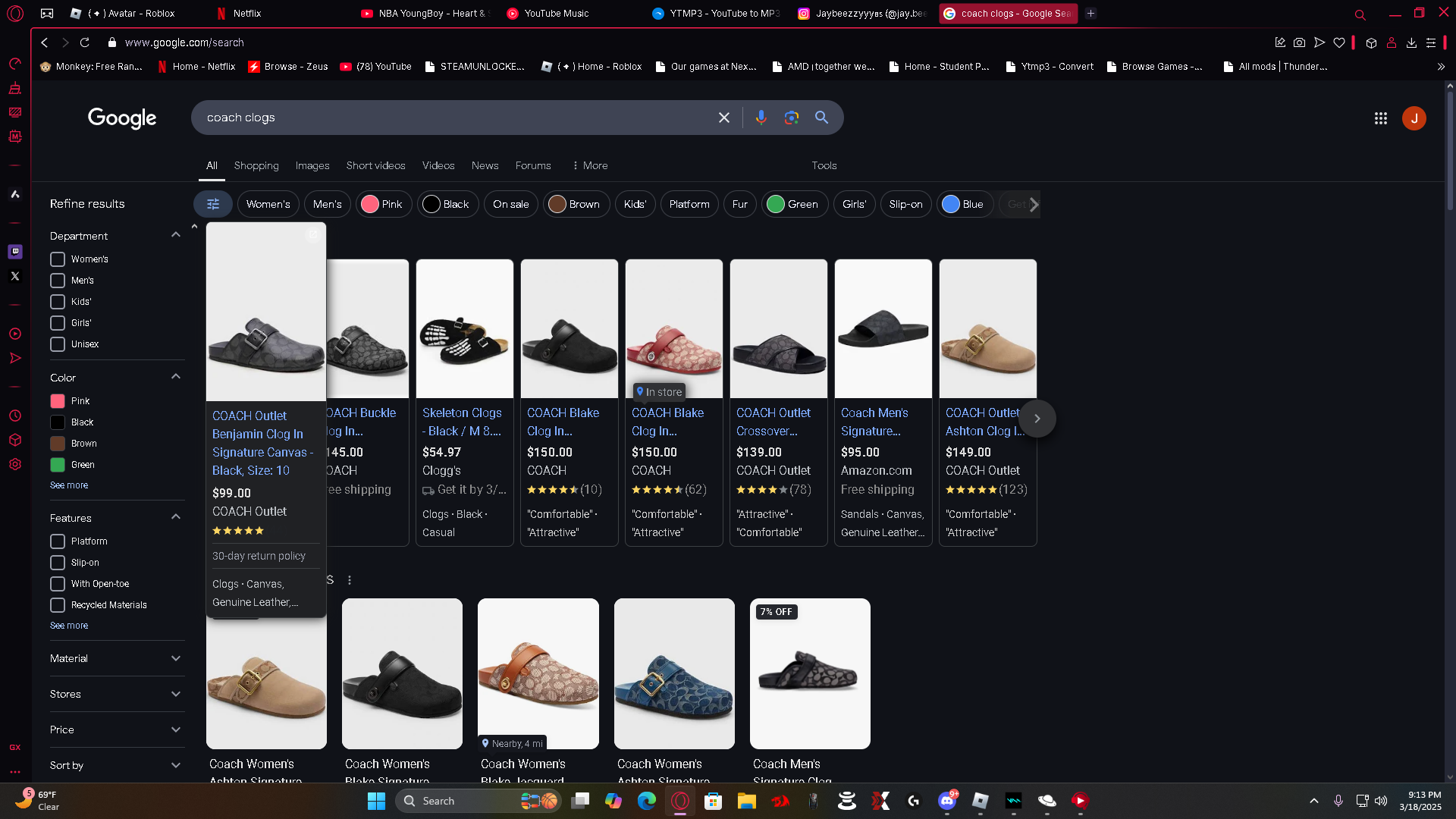The image size is (1456, 819).
Task: Open the Tools button
Action: pos(824,165)
